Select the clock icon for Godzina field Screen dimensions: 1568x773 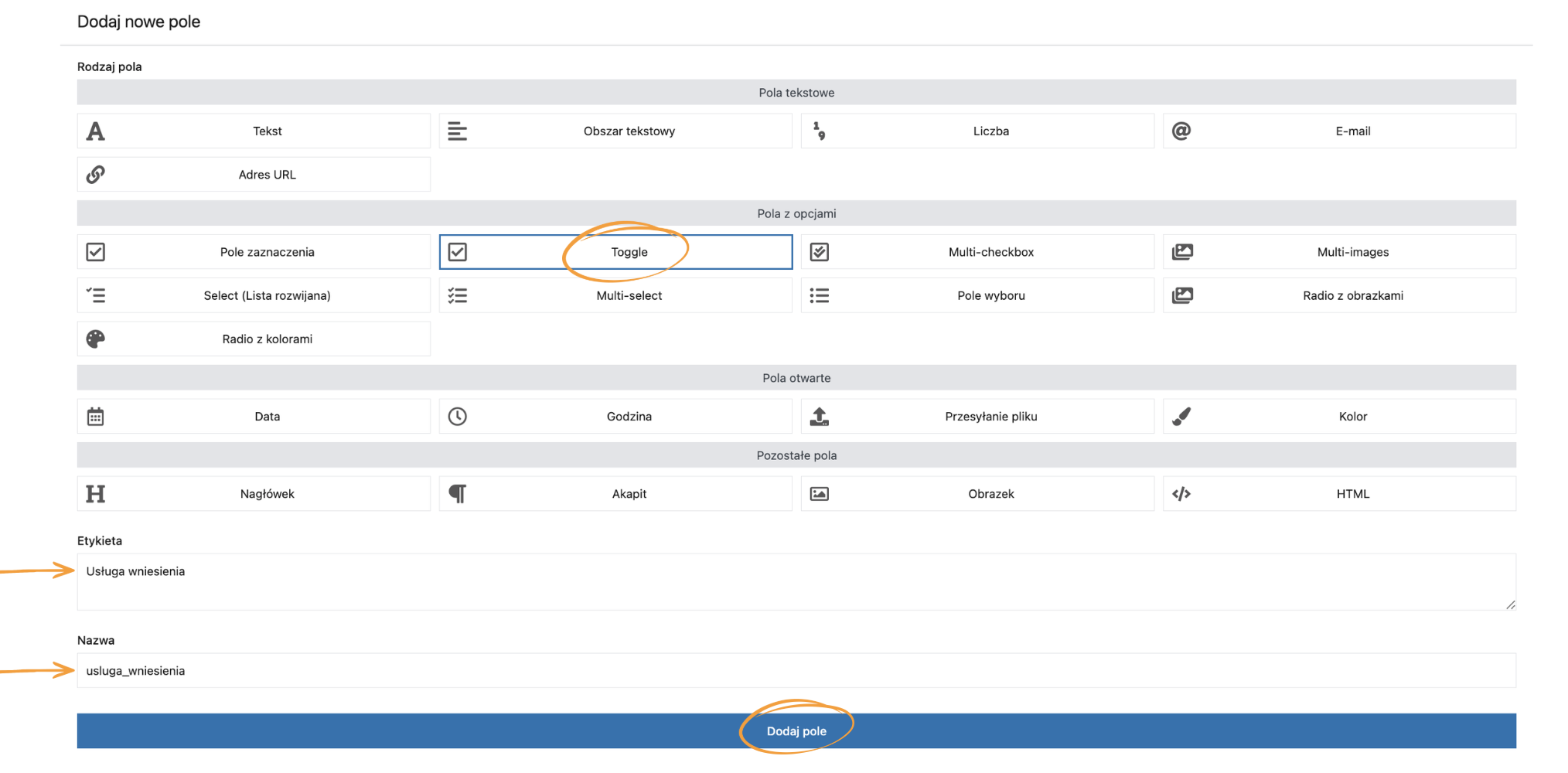click(457, 417)
